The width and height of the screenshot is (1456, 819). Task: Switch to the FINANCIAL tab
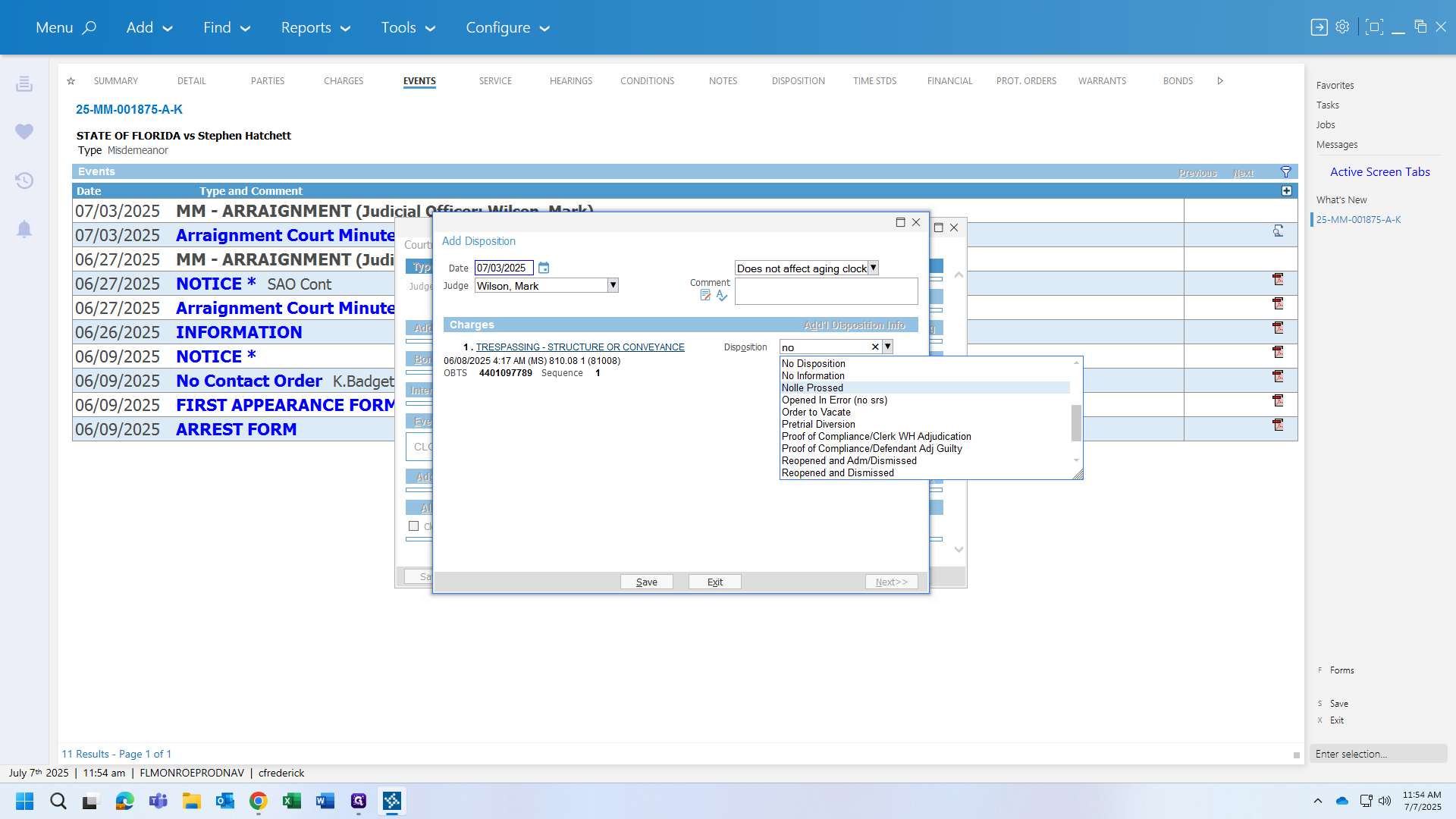[x=949, y=81]
